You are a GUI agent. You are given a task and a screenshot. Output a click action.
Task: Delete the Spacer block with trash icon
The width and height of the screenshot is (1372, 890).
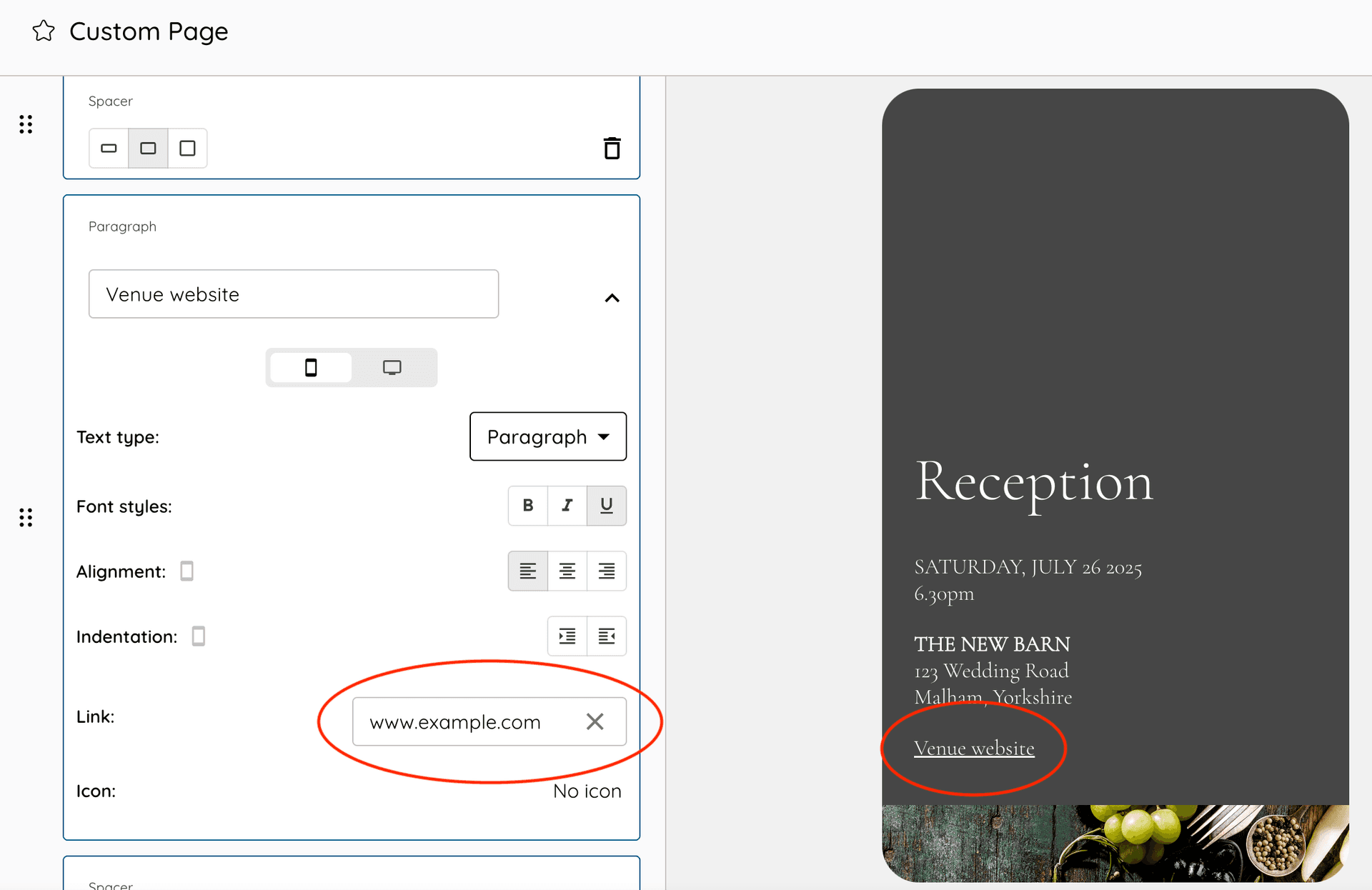click(x=612, y=149)
